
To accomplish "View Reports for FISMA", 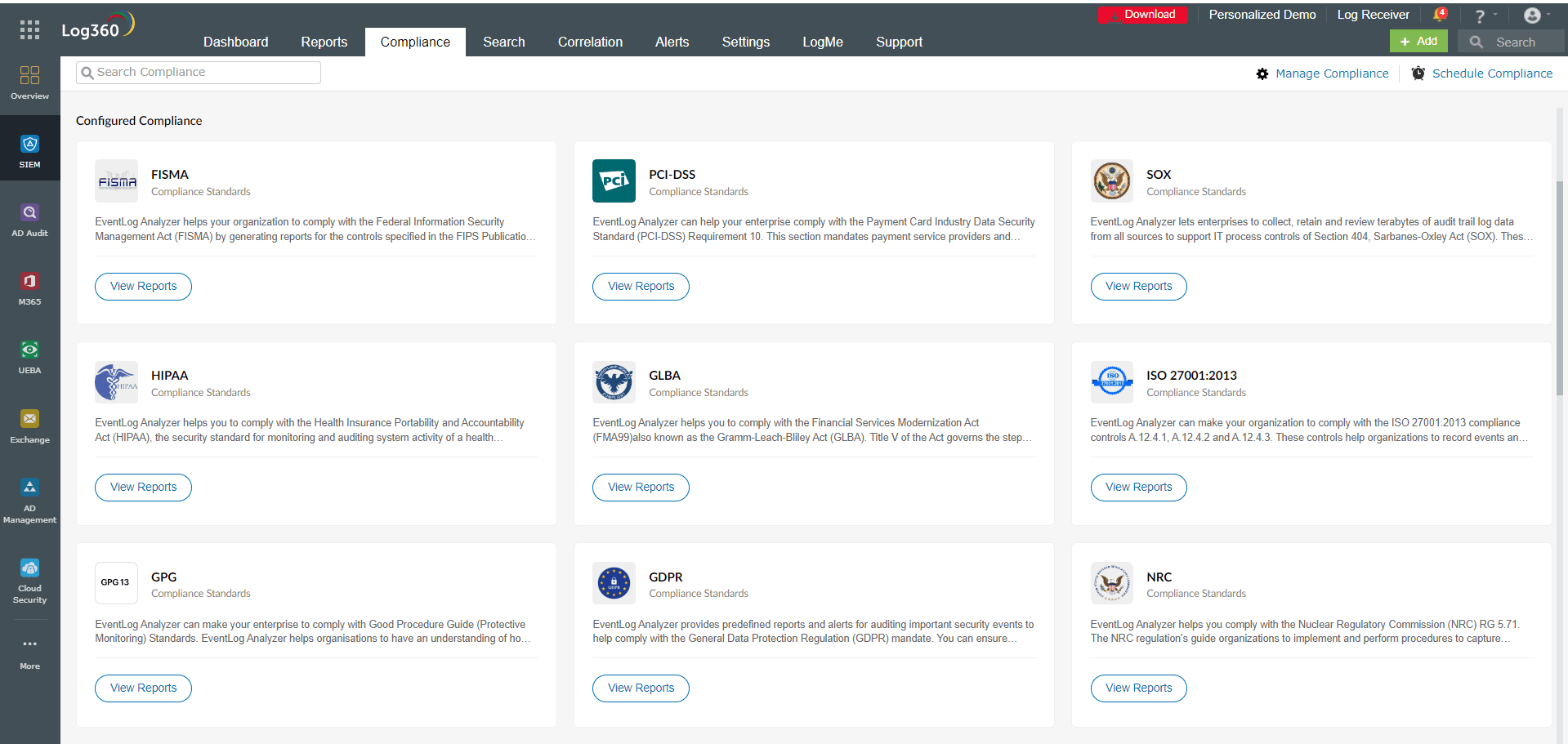I will 143,287.
